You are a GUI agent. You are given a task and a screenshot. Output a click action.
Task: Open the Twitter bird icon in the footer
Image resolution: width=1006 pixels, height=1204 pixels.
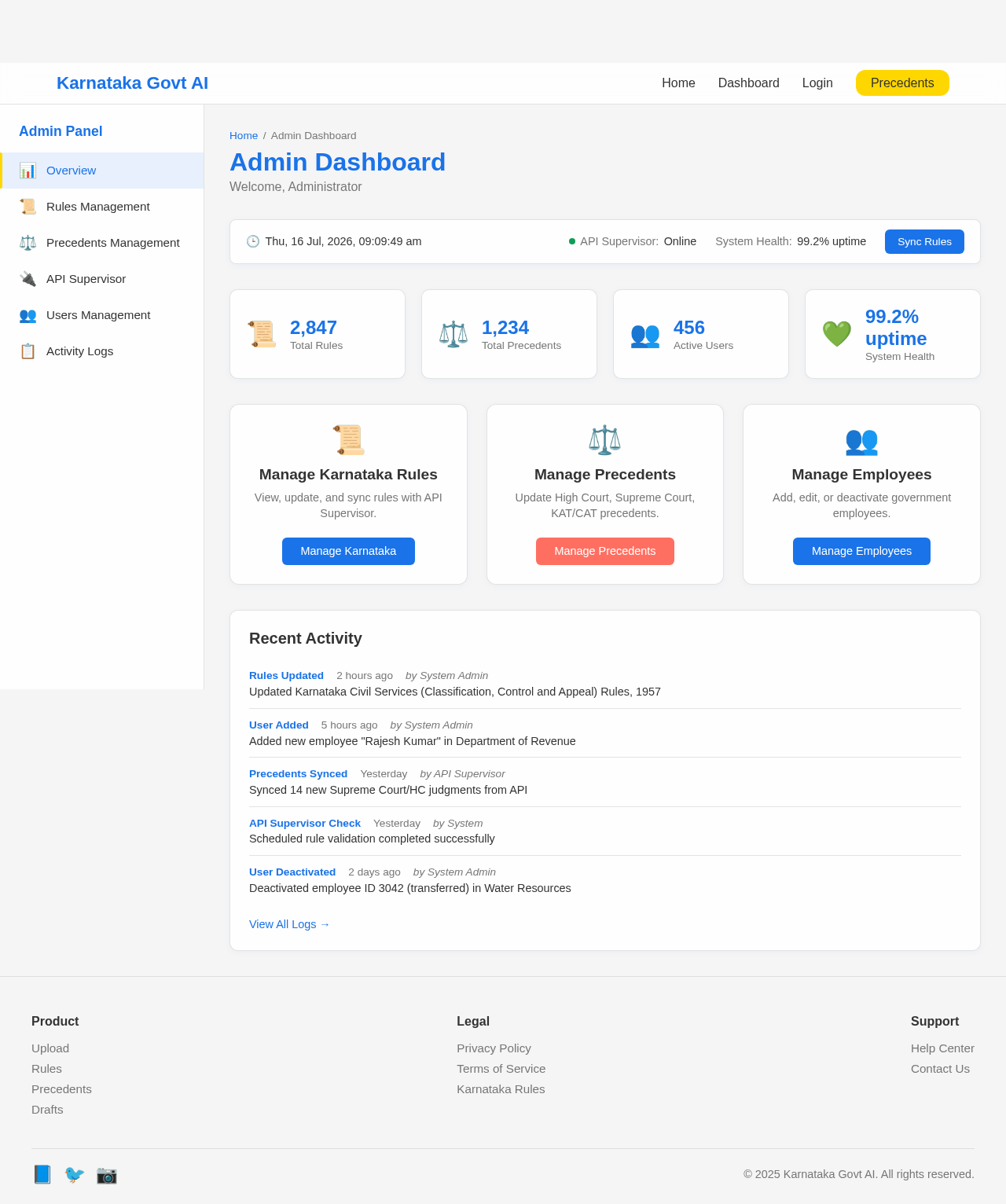[74, 1174]
